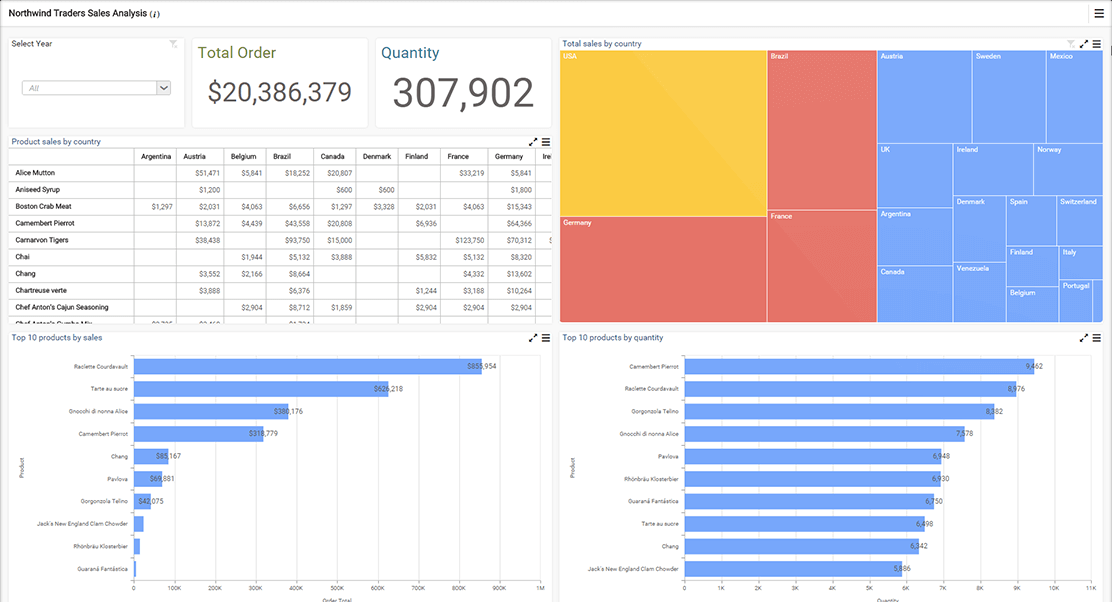This screenshot has width=1112, height=602.
Task: Open the Total sales by country panel menu
Action: [x=1097, y=43]
